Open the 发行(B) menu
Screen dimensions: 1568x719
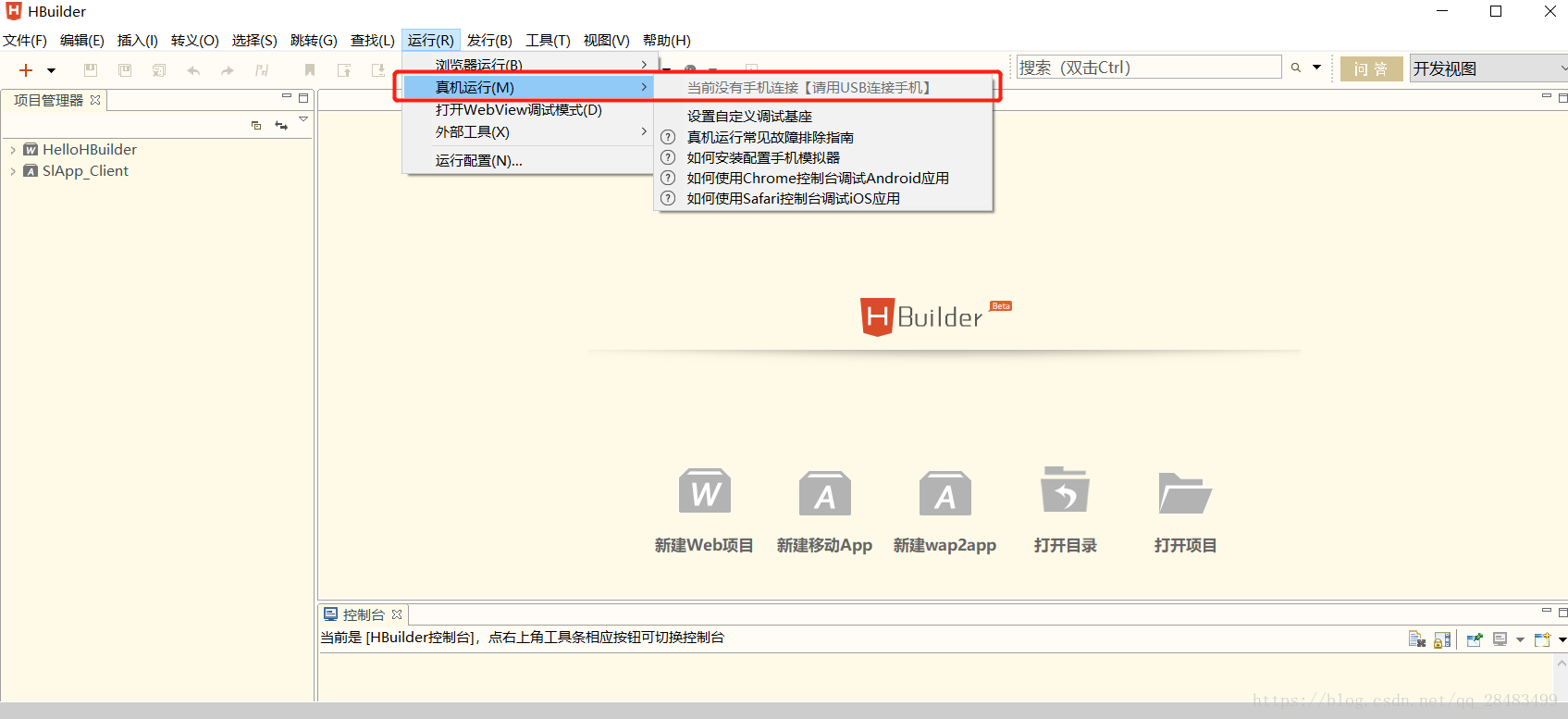489,41
